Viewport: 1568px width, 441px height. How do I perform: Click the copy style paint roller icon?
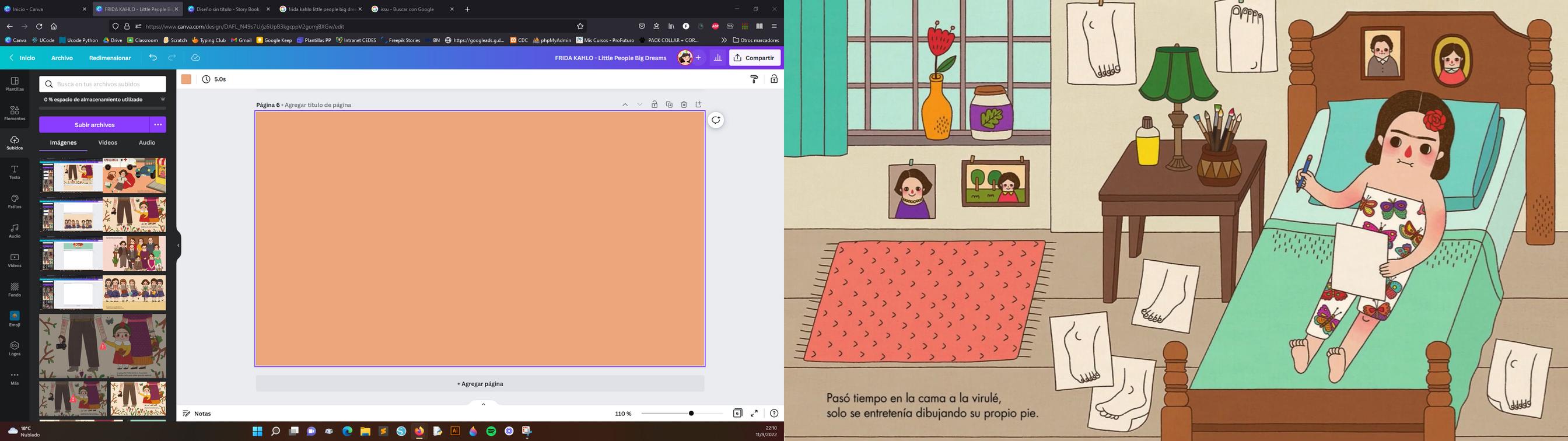pyautogui.click(x=754, y=79)
